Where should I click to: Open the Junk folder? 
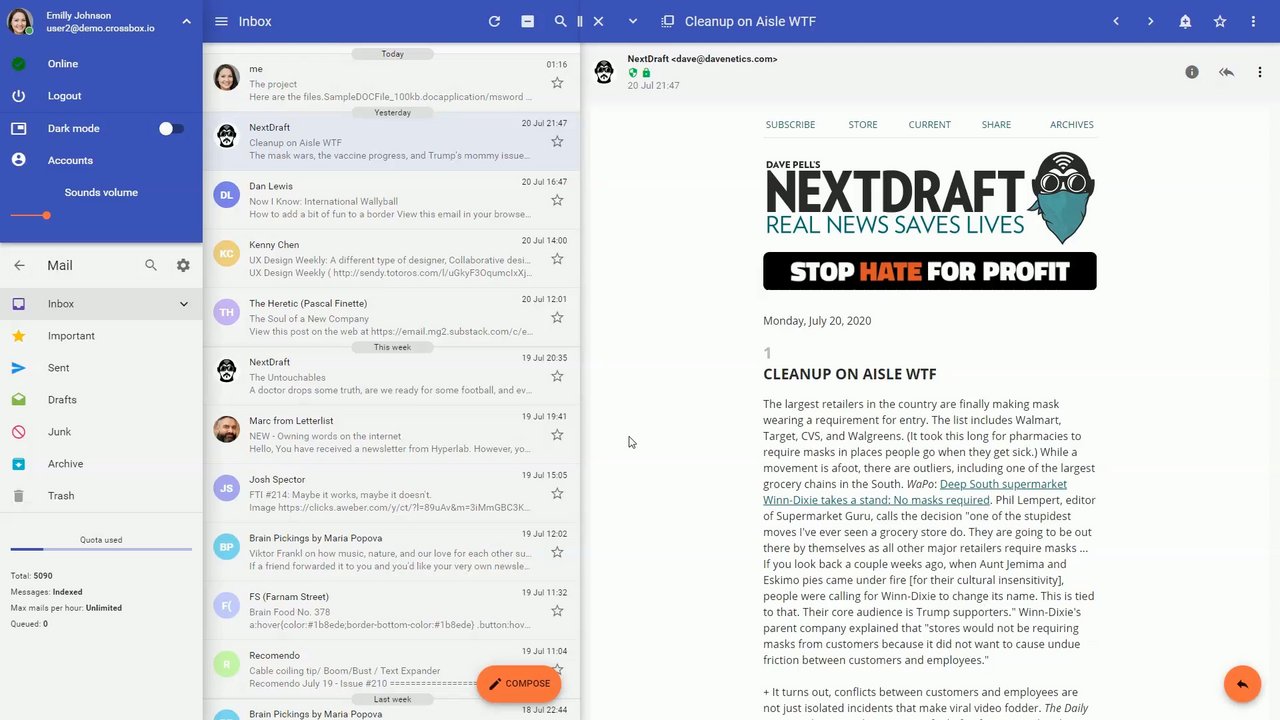click(x=101, y=432)
